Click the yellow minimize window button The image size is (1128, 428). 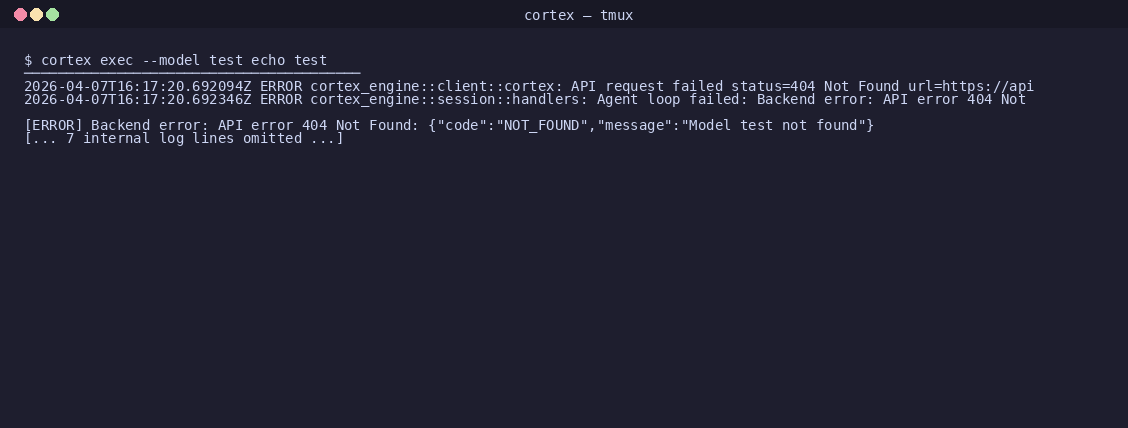(x=36, y=14)
